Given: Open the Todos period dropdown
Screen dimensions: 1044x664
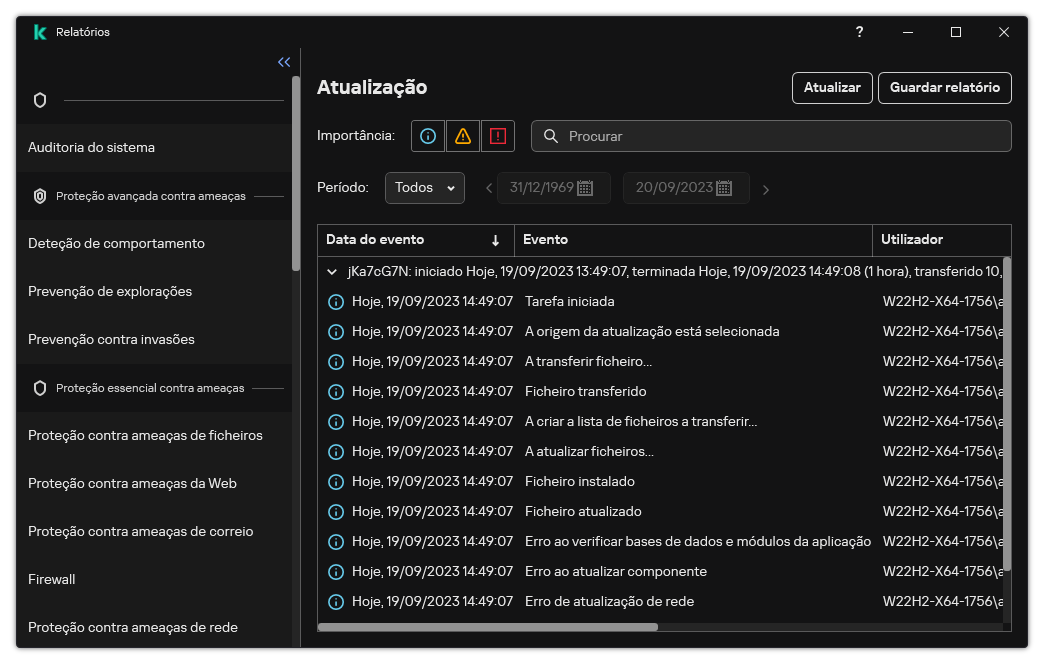Looking at the screenshot, I should click(424, 187).
